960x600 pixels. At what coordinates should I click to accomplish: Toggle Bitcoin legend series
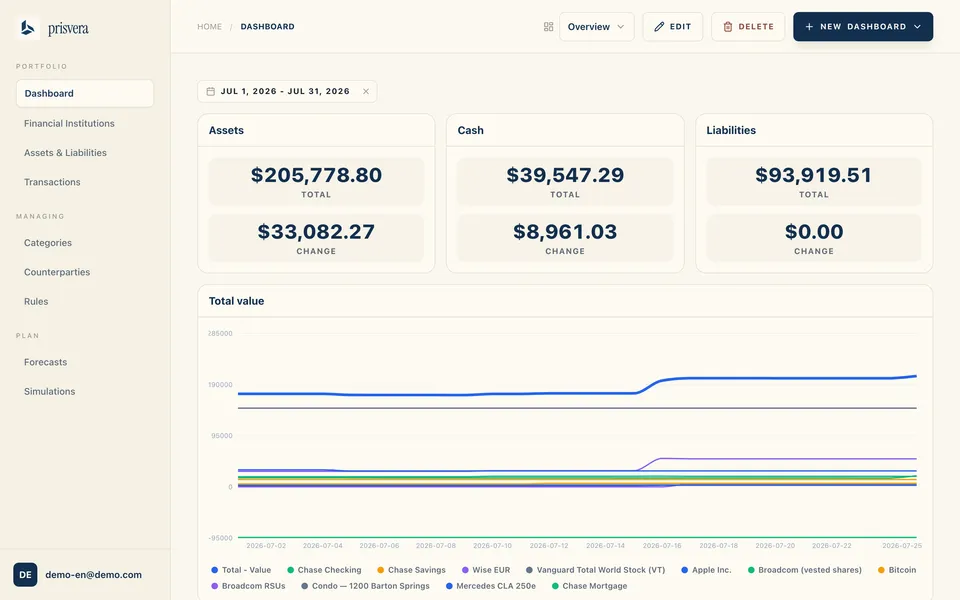click(897, 570)
